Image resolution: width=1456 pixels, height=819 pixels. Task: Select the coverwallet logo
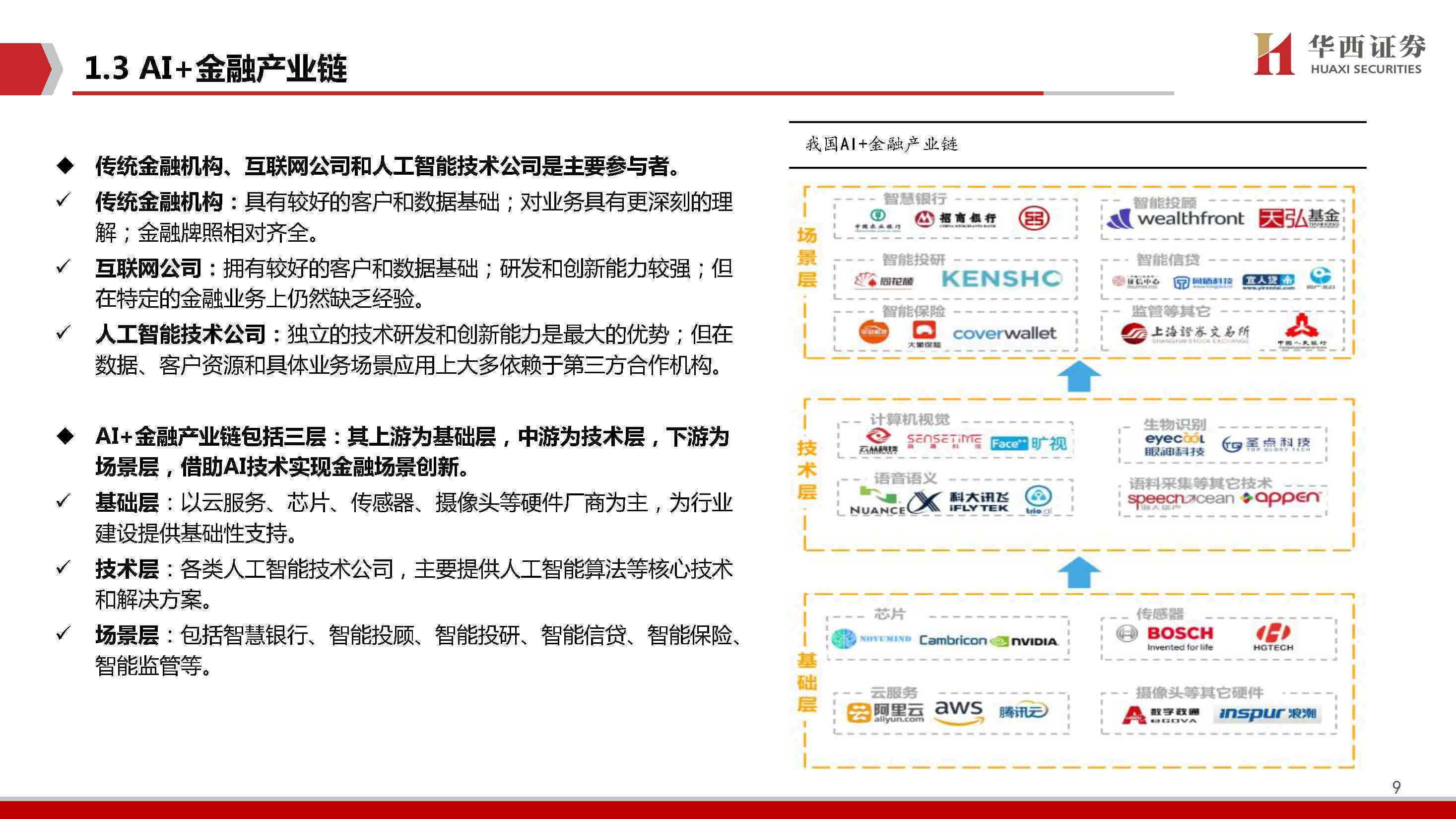click(x=1004, y=334)
